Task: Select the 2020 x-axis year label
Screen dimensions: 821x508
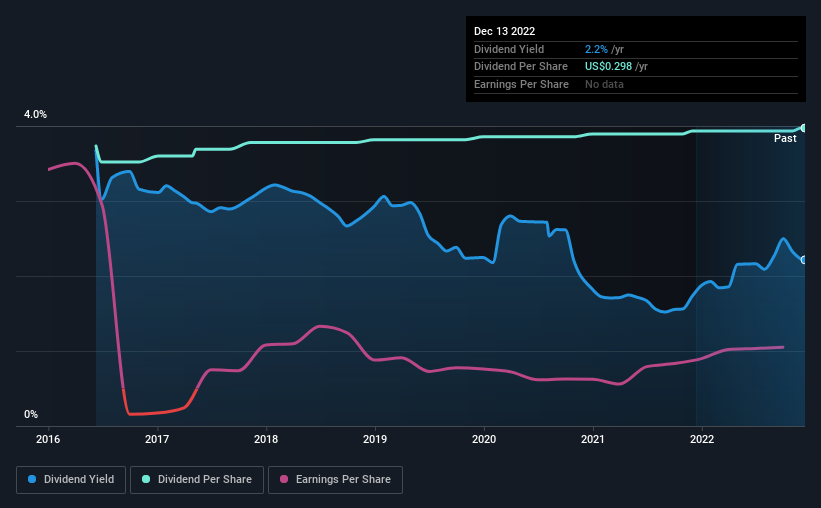Action: 484,439
